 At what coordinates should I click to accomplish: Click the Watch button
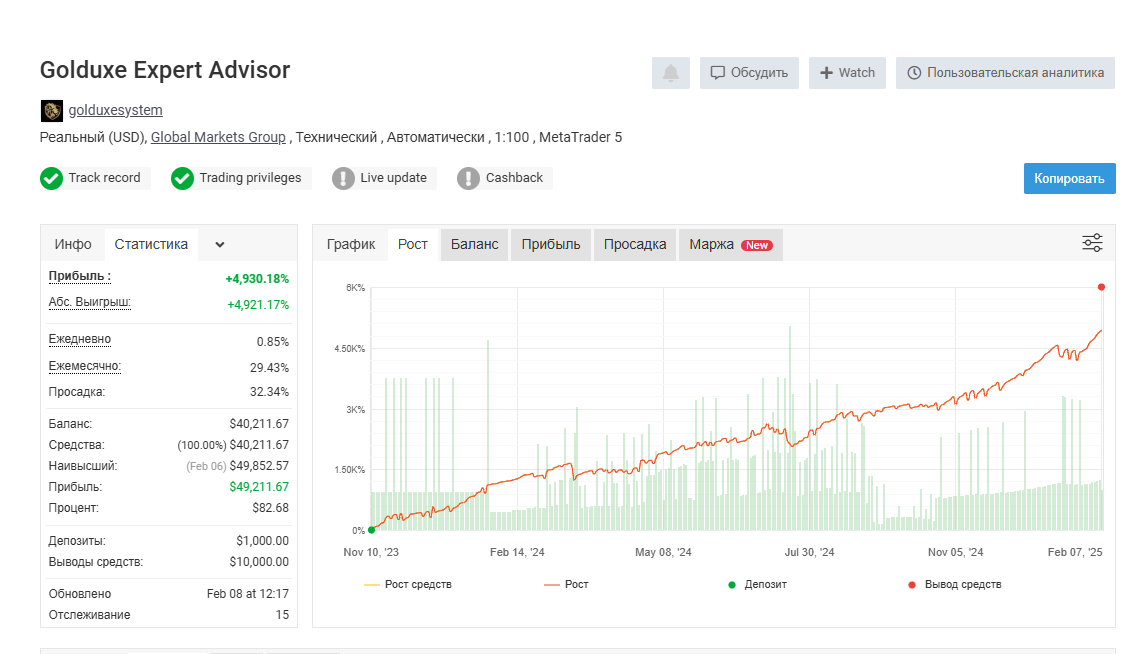click(x=847, y=73)
